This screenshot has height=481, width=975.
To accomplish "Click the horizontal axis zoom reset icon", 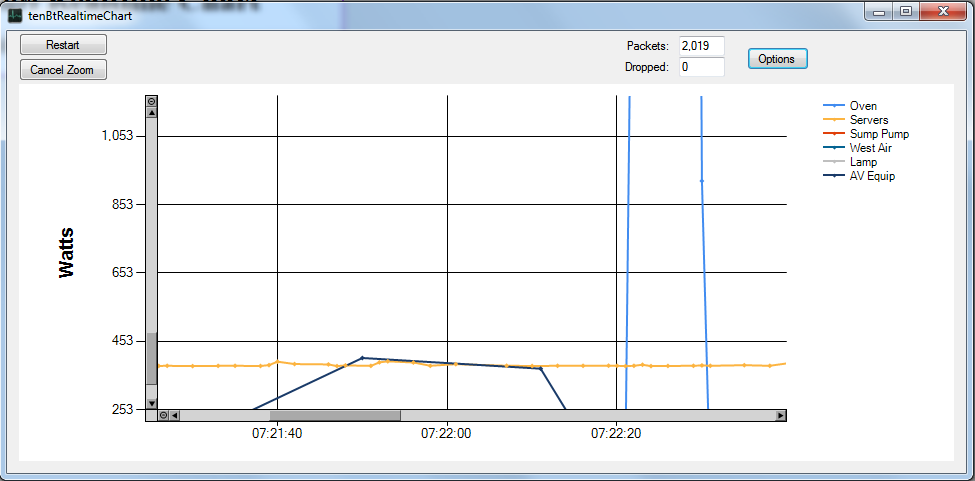I will click(163, 415).
